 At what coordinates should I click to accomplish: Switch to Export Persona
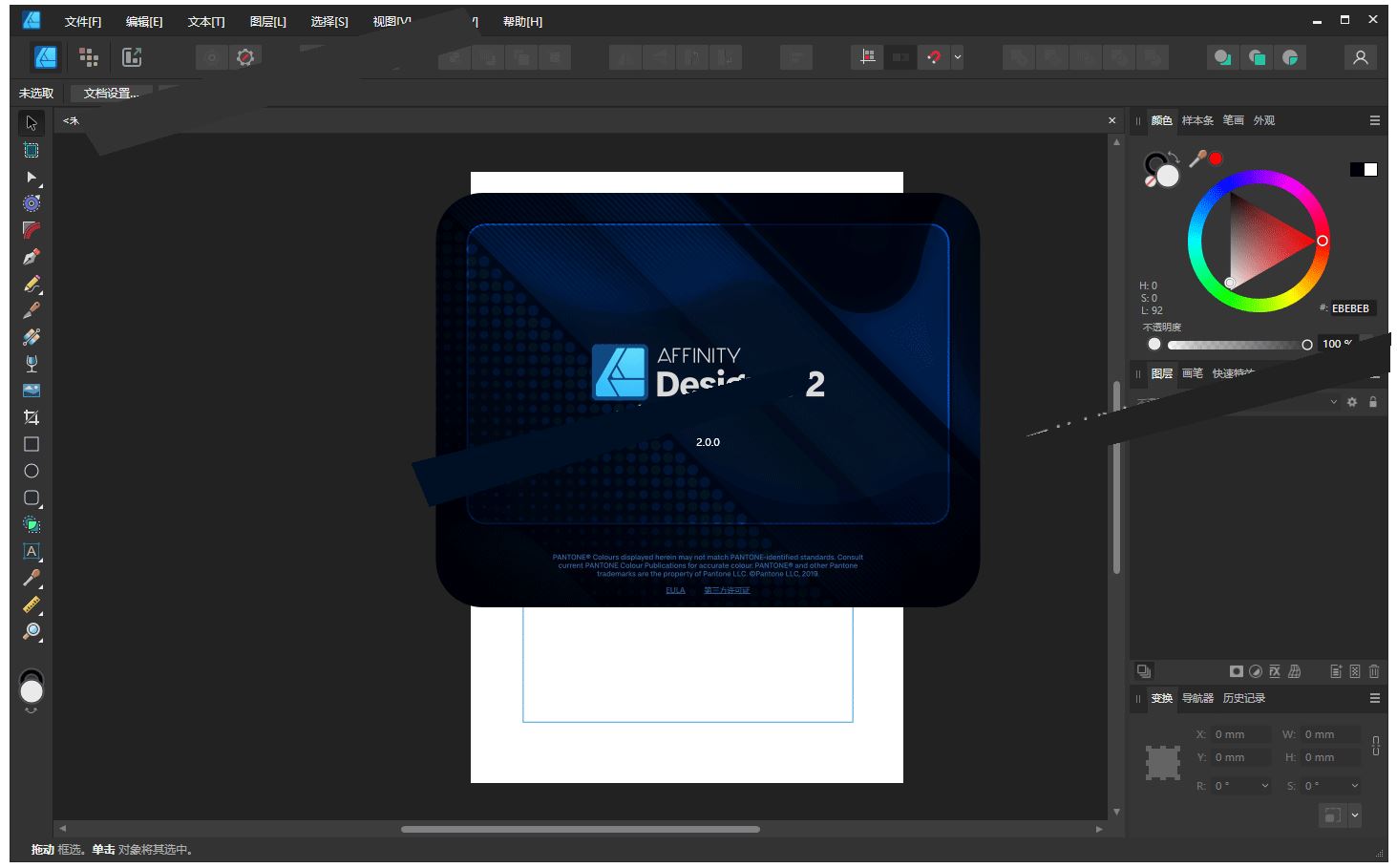pyautogui.click(x=132, y=57)
